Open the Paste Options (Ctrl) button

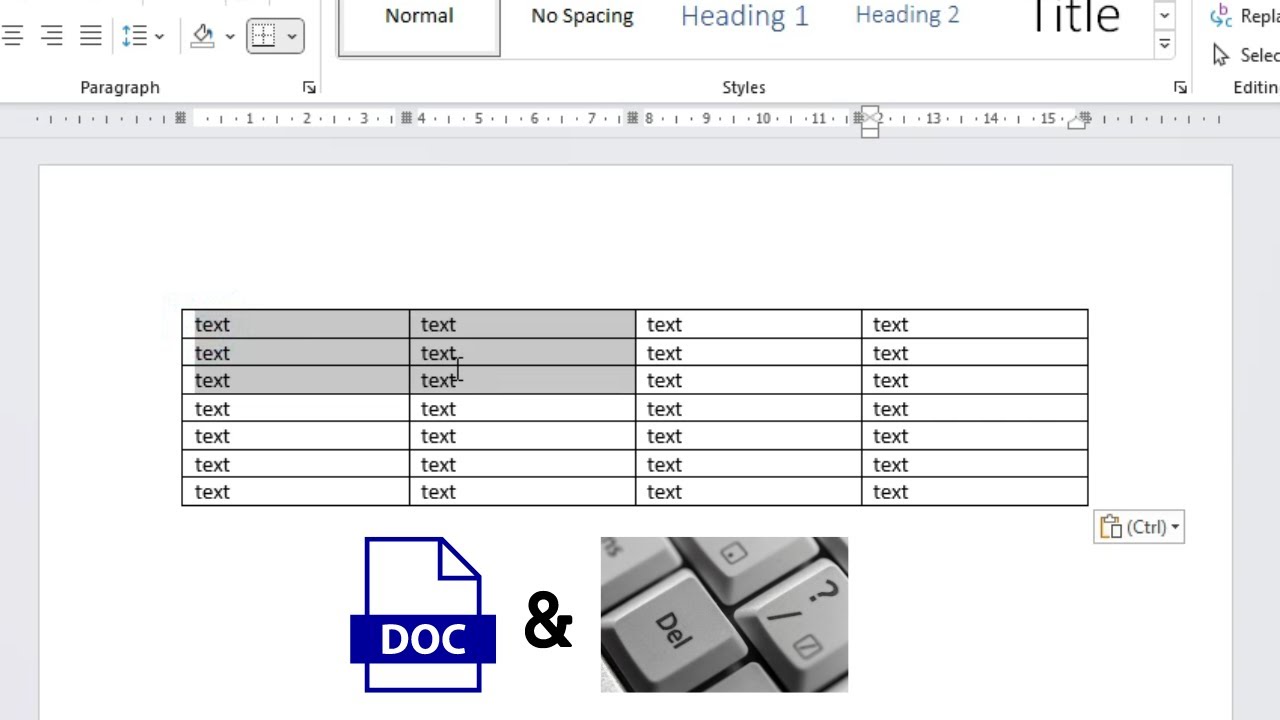[x=1139, y=527]
